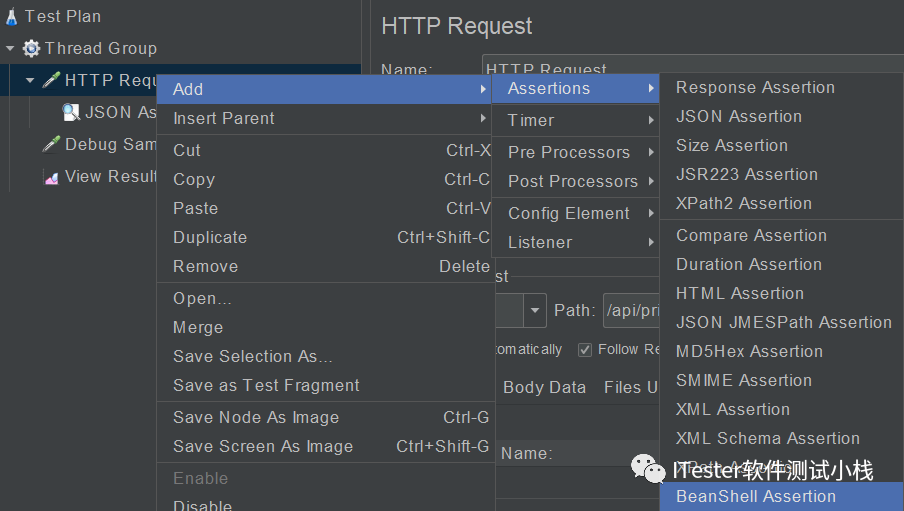Choose Cut from the context menu
The height and width of the screenshot is (511, 904).
click(324, 150)
